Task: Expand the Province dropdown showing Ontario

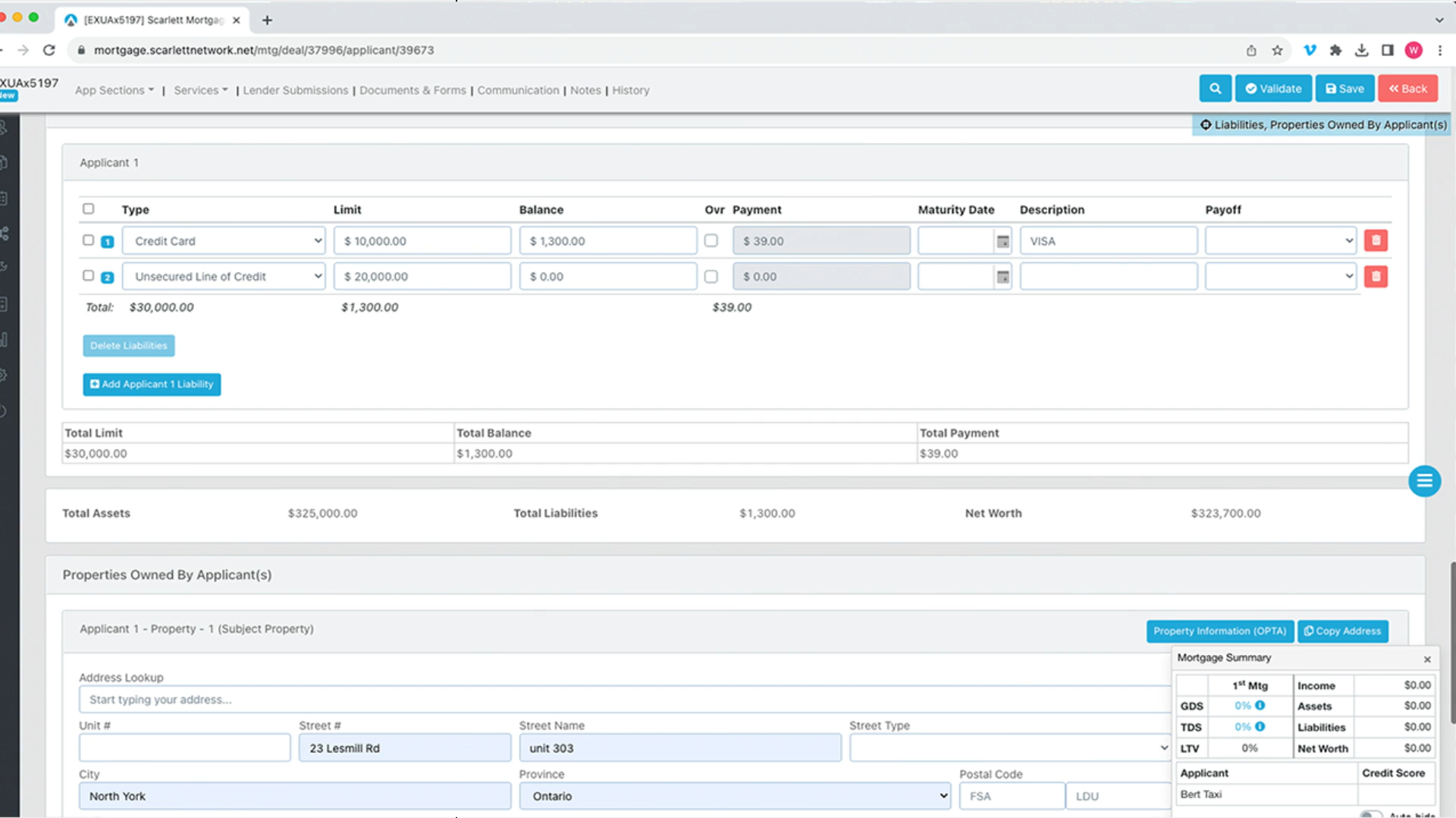Action: pos(734,796)
